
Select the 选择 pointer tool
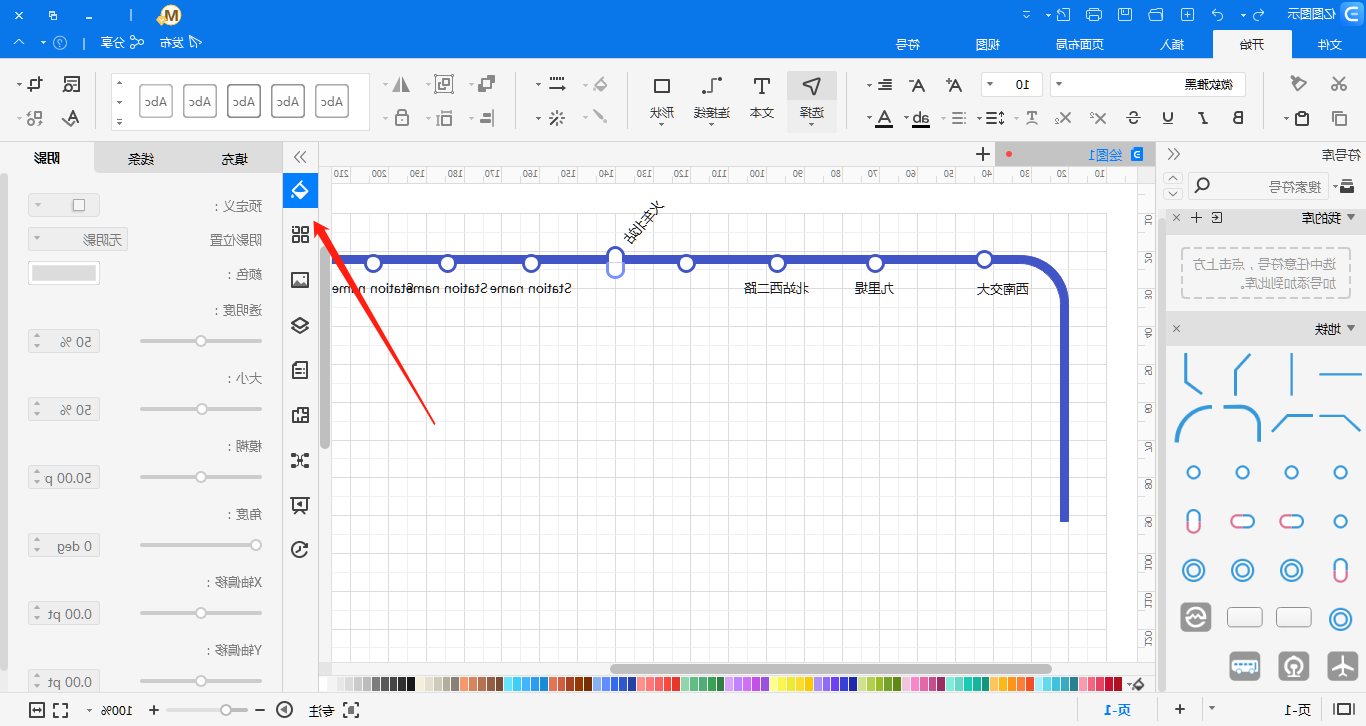pyautogui.click(x=812, y=99)
